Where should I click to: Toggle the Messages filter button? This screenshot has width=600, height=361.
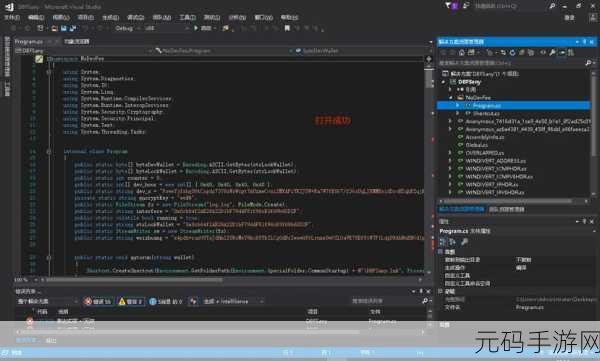(x=166, y=302)
